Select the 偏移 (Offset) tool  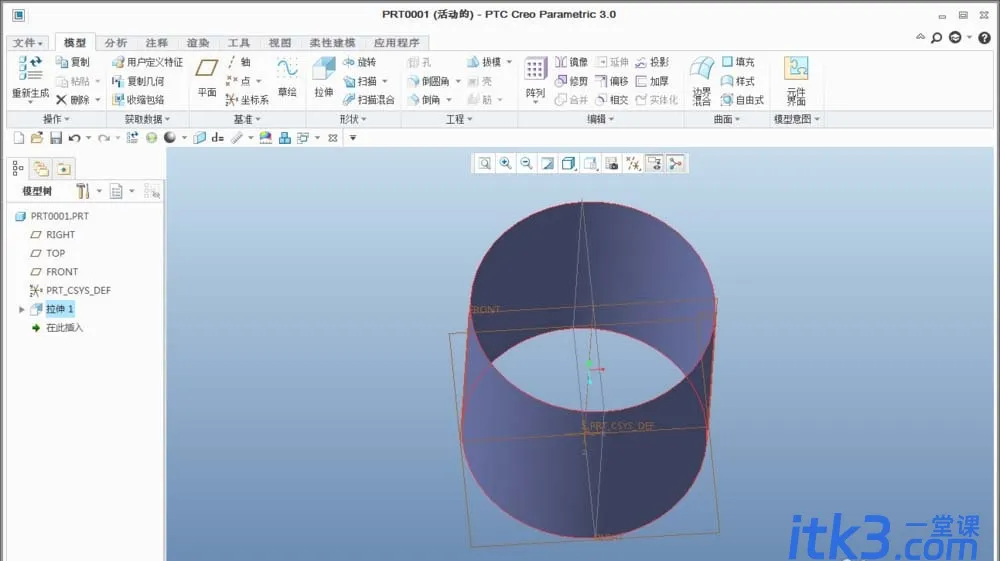[612, 81]
